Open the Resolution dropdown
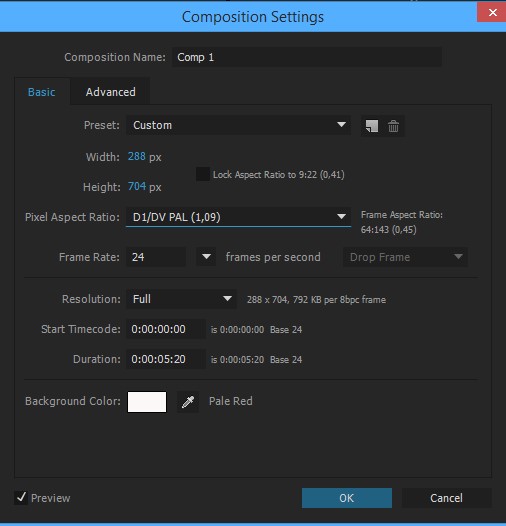The image size is (506, 526). [x=181, y=299]
